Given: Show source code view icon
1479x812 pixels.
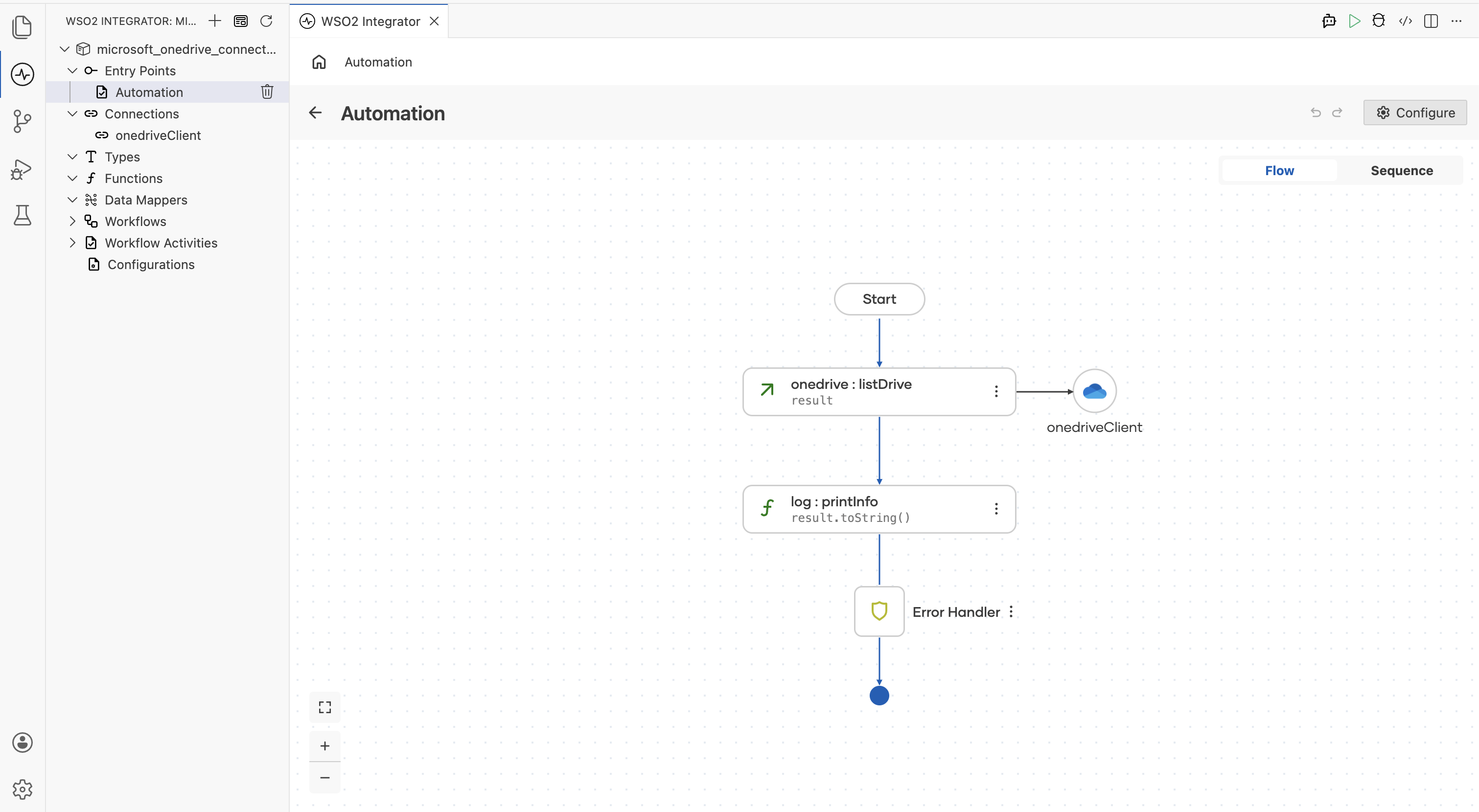Looking at the screenshot, I should pyautogui.click(x=1405, y=21).
